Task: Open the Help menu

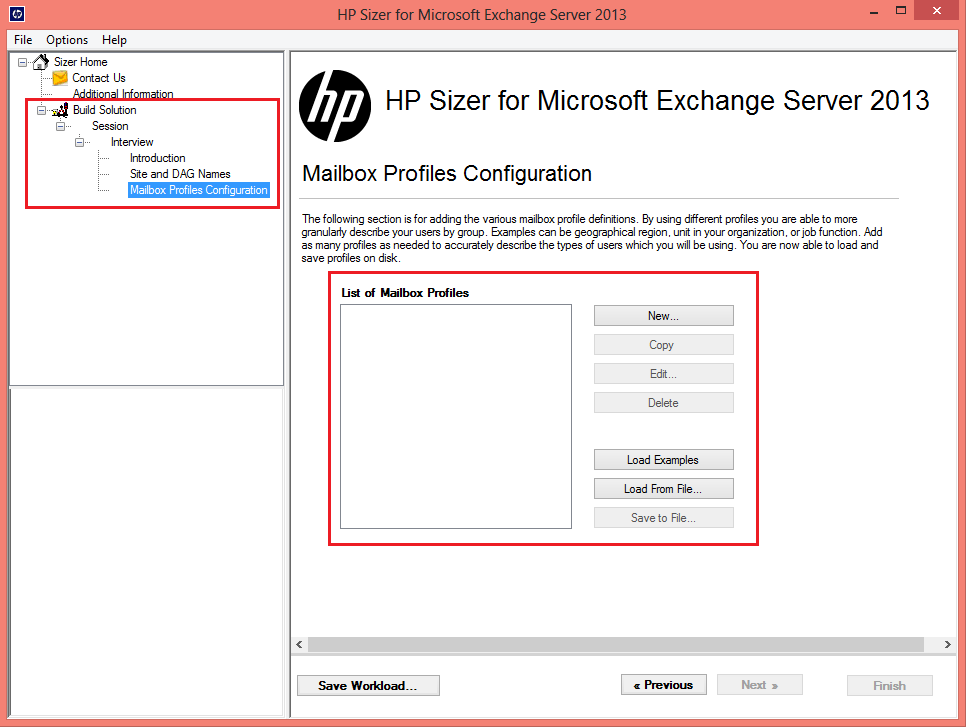Action: click(x=114, y=39)
